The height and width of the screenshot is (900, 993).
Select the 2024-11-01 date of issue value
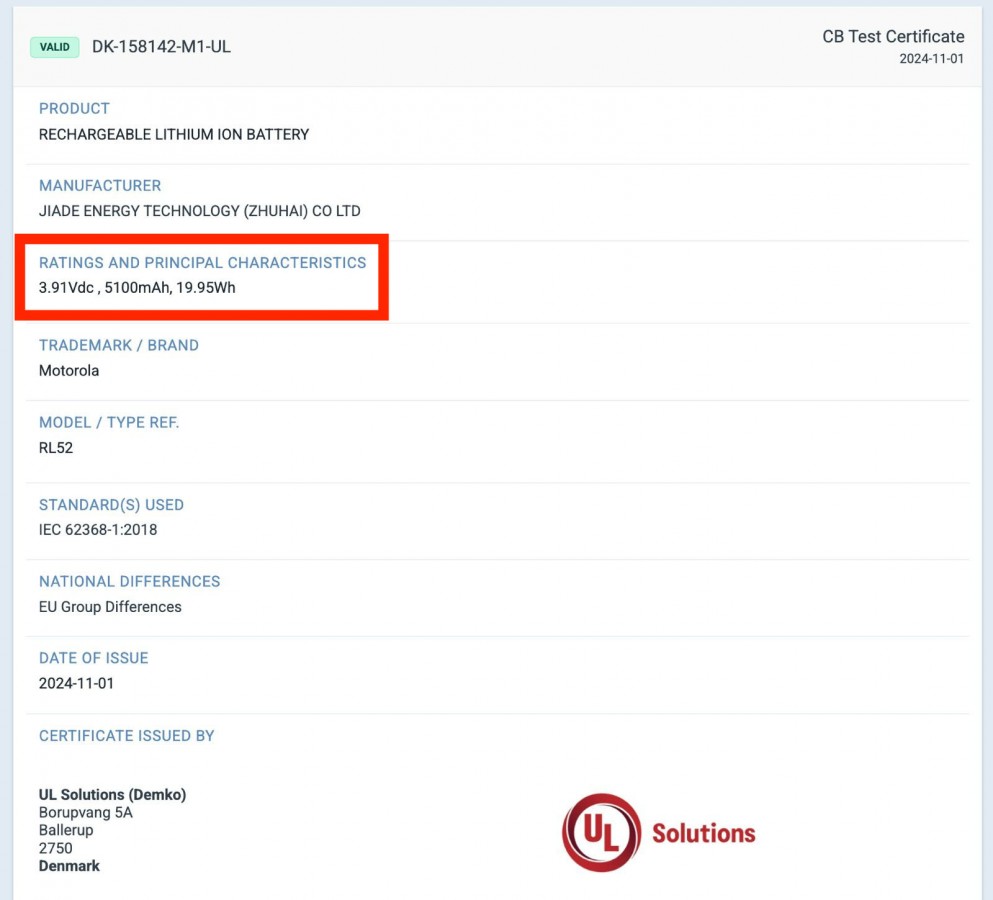[76, 684]
